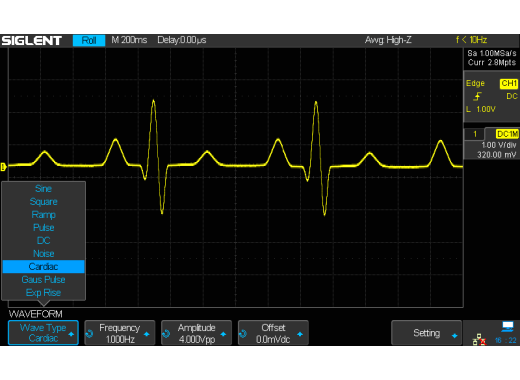This screenshot has height=380, width=520.
Task: Click the clock showing 16:22
Action: 506,340
